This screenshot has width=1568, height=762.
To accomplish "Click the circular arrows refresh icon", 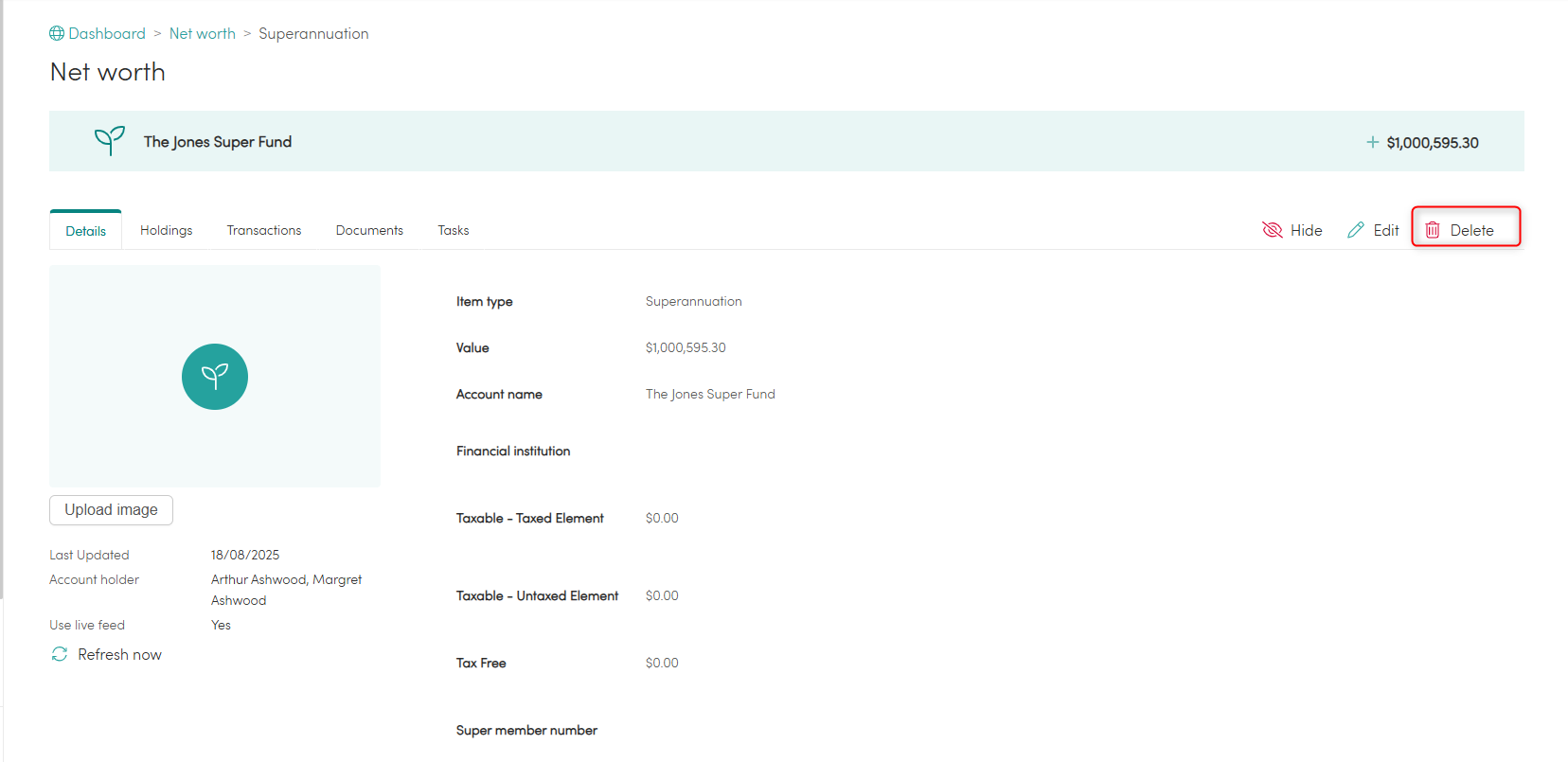I will [x=60, y=654].
